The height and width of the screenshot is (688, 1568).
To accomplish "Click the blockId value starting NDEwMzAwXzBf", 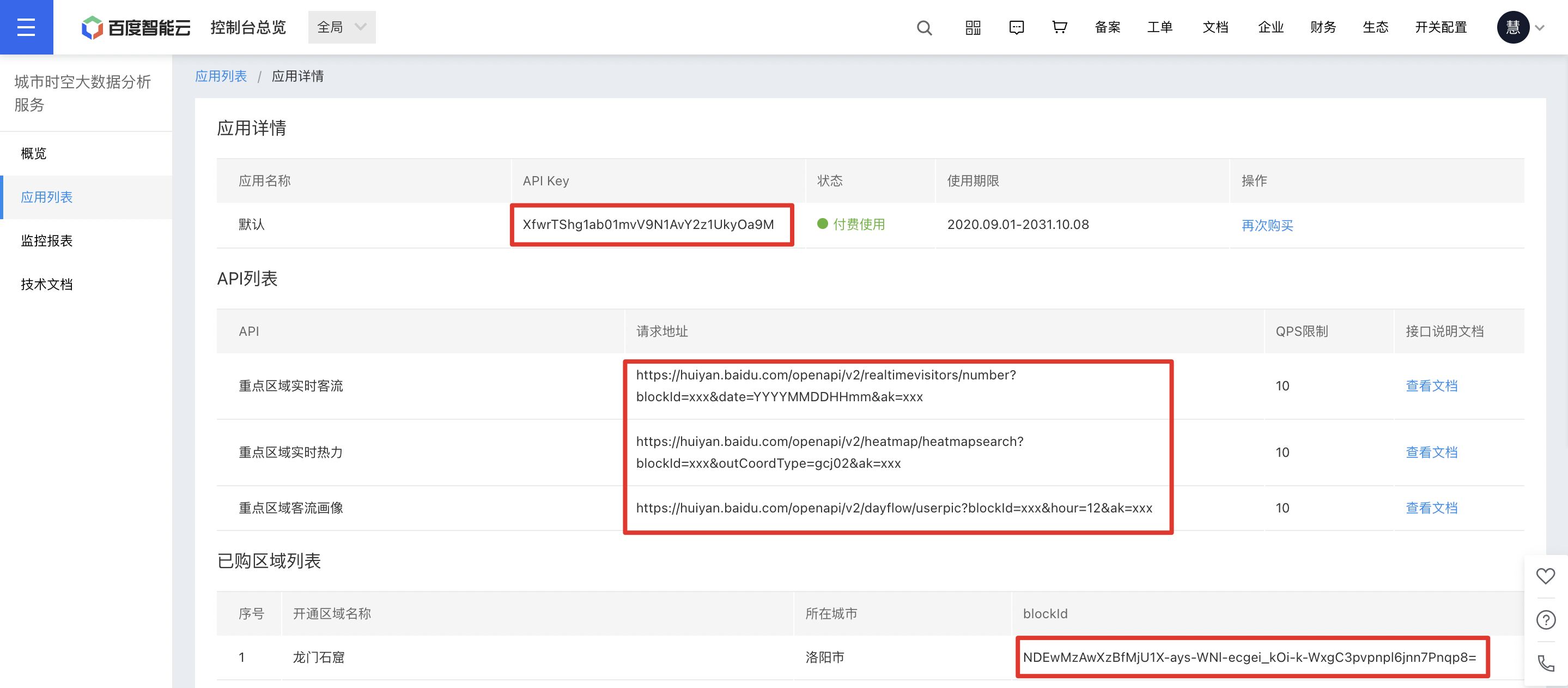I will 1249,657.
